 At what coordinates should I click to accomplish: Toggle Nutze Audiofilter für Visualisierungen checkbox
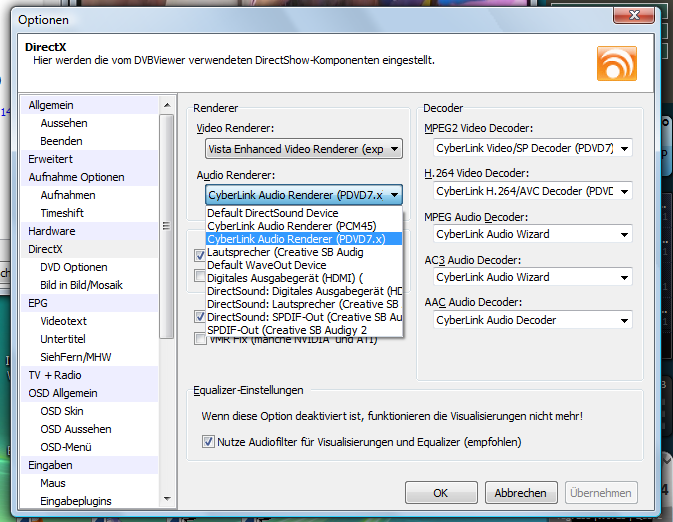click(208, 442)
